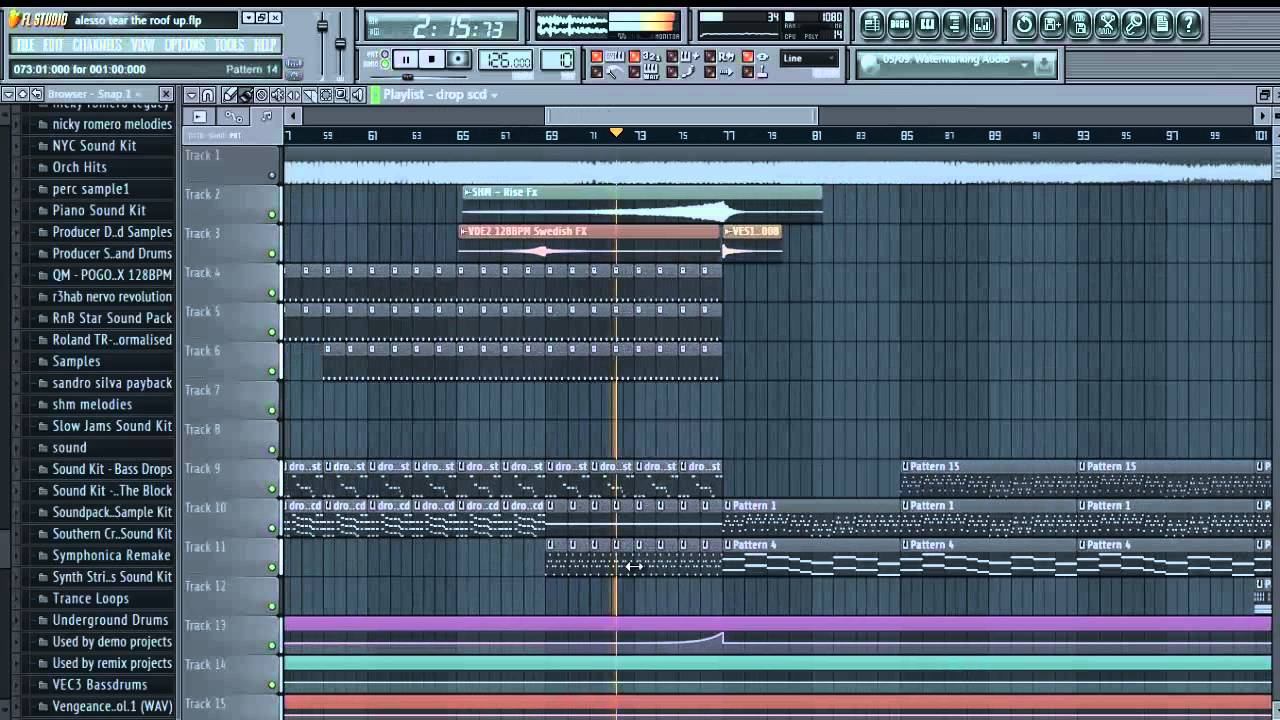Open the Browser Snap 1 selector
The width and height of the screenshot is (1280, 720).
(96, 94)
